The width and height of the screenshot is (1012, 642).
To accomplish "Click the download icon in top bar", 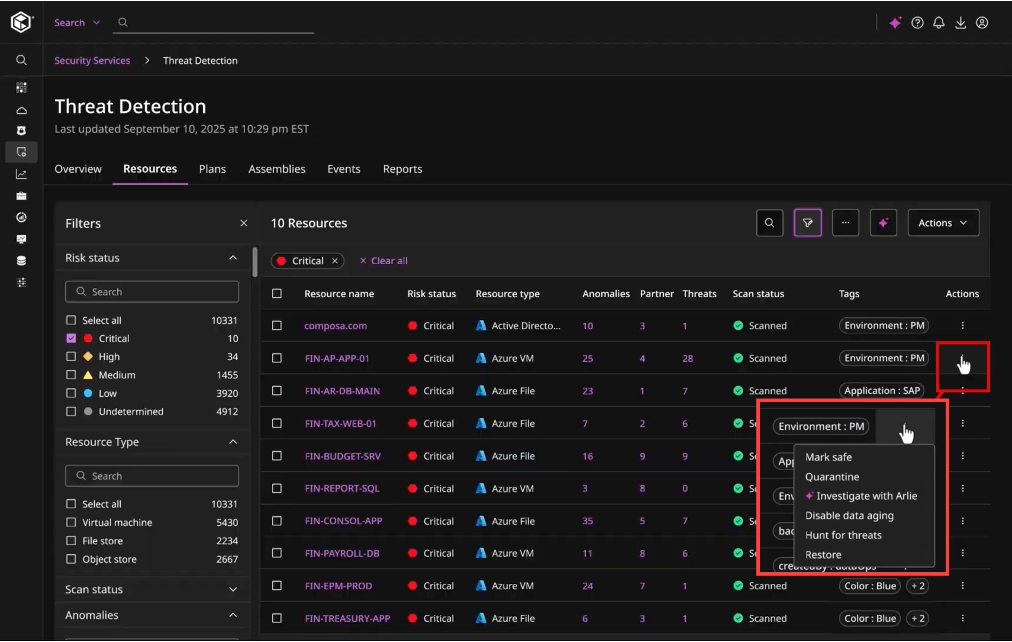I will coord(960,22).
